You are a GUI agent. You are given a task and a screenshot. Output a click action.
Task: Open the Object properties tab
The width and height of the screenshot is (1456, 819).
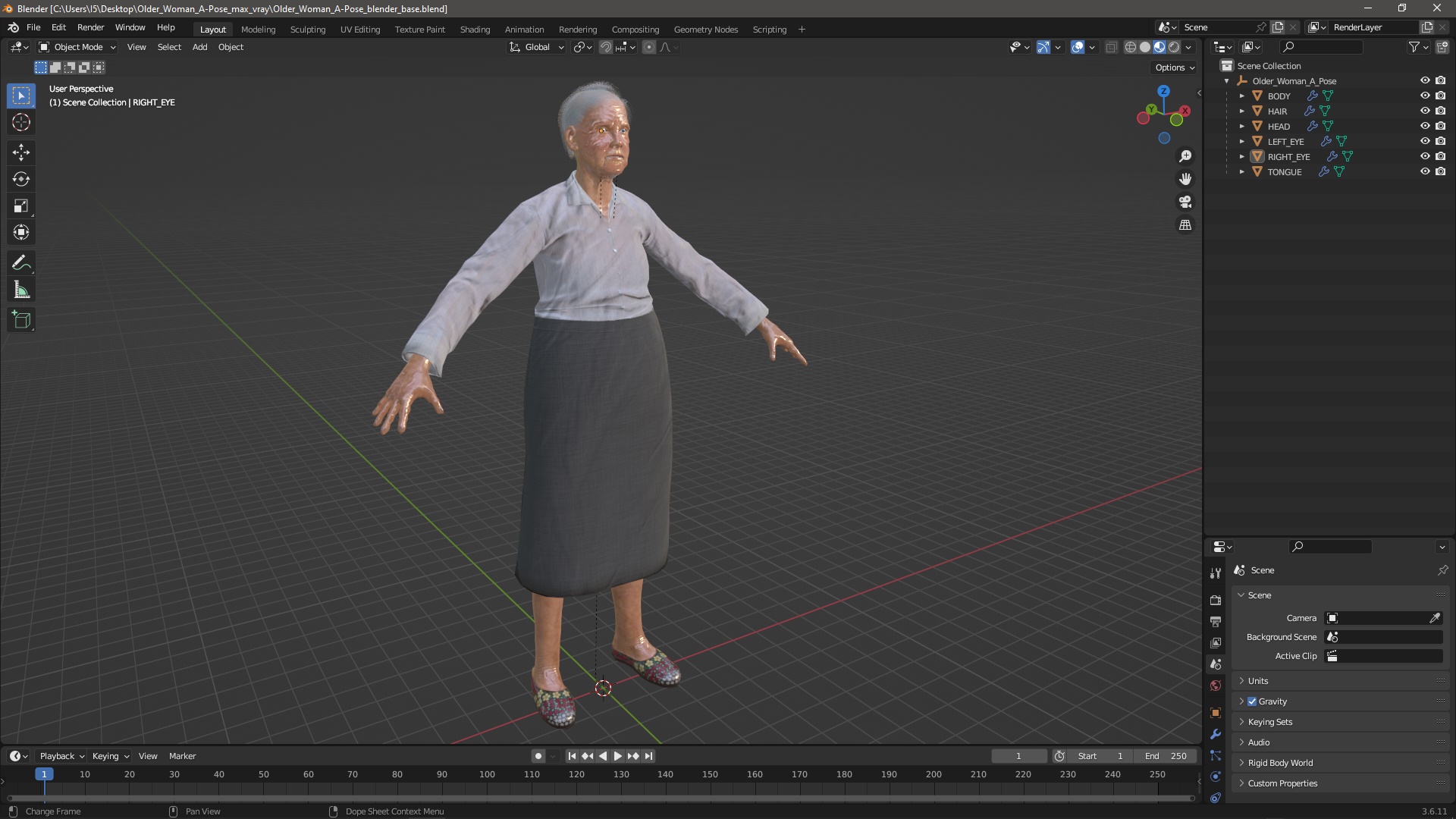click(1216, 713)
